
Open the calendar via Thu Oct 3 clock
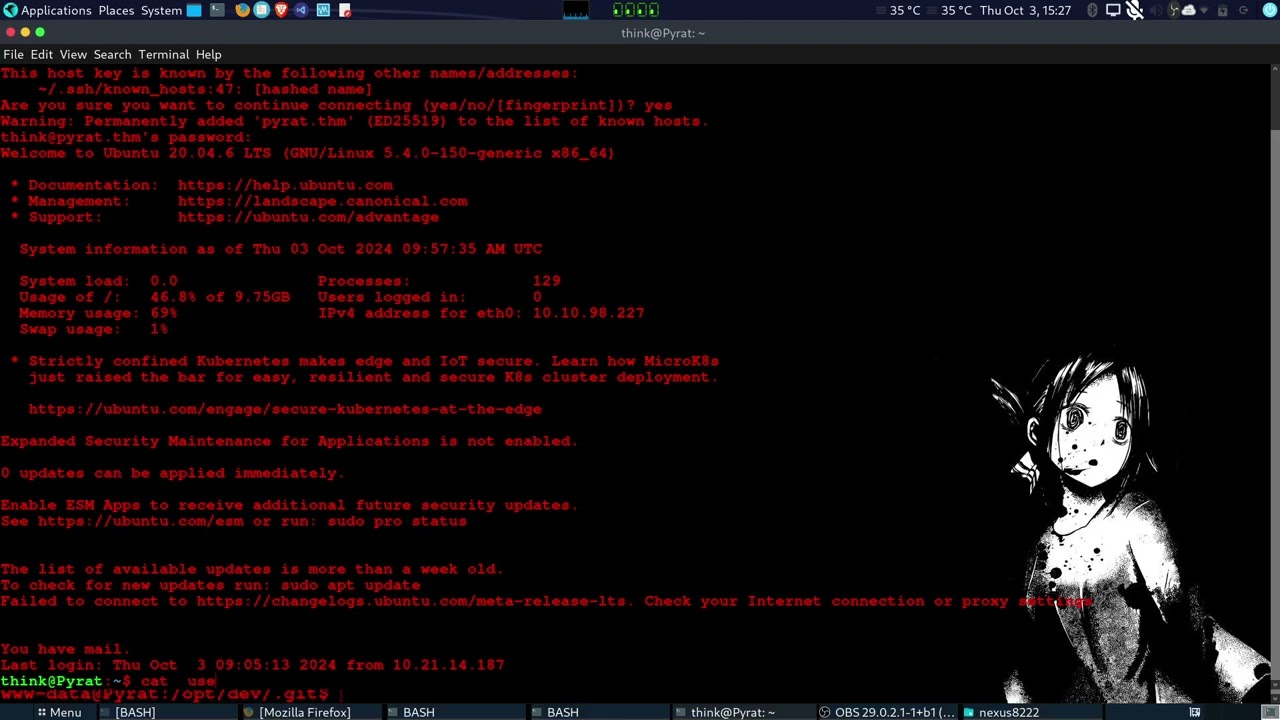[x=1025, y=10]
